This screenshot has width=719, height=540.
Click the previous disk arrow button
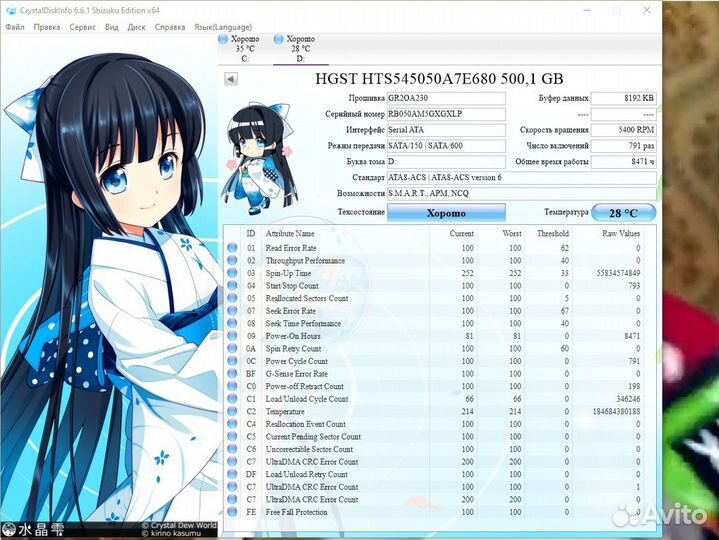point(231,79)
